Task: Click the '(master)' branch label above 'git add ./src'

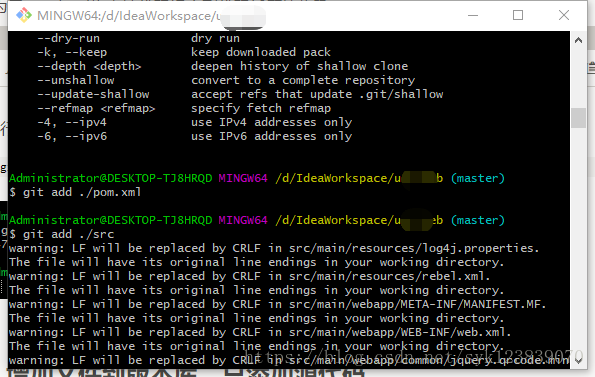Action: coord(478,220)
